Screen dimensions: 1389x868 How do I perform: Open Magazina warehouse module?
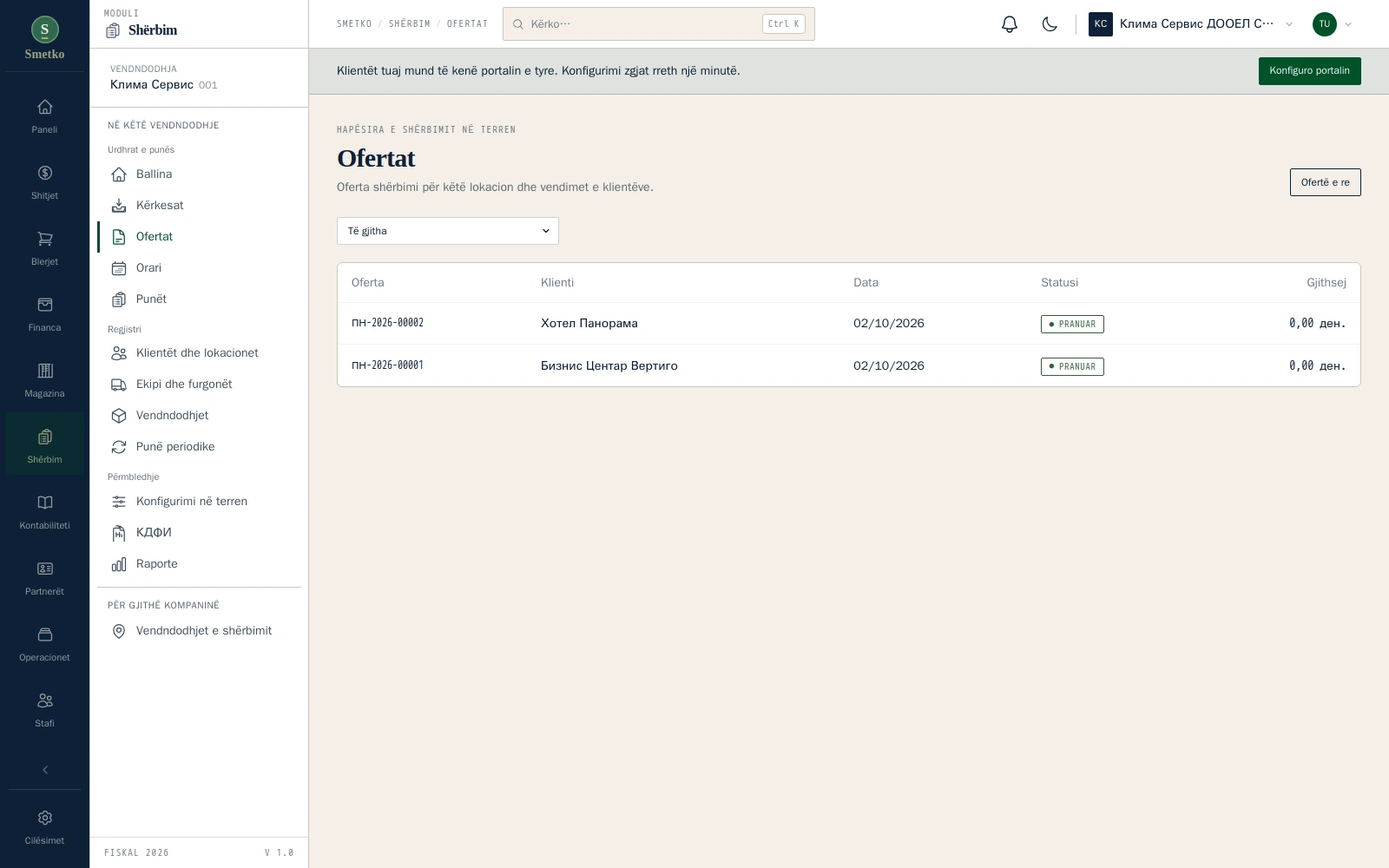(x=44, y=380)
